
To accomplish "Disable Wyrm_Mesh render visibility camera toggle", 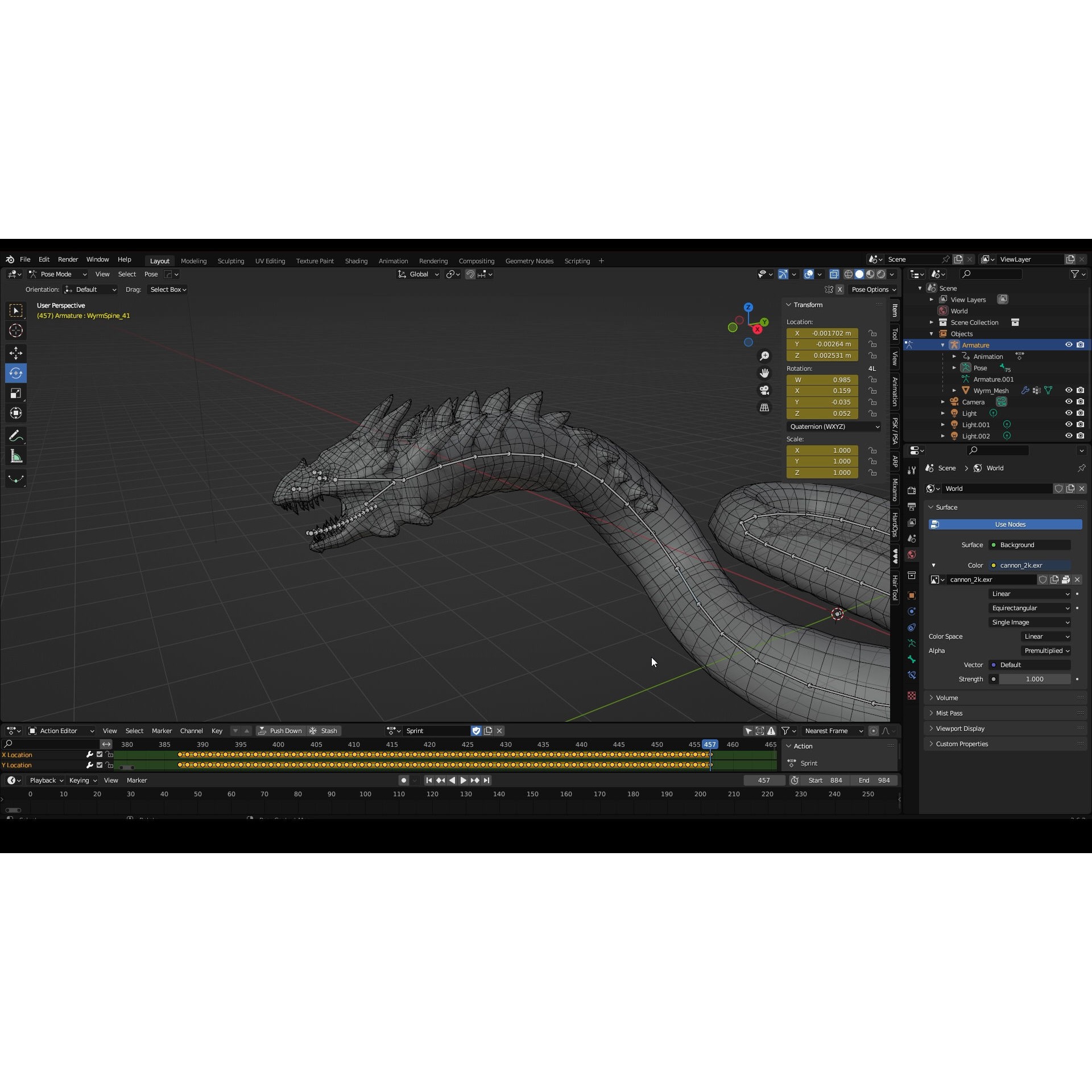I will (1081, 390).
